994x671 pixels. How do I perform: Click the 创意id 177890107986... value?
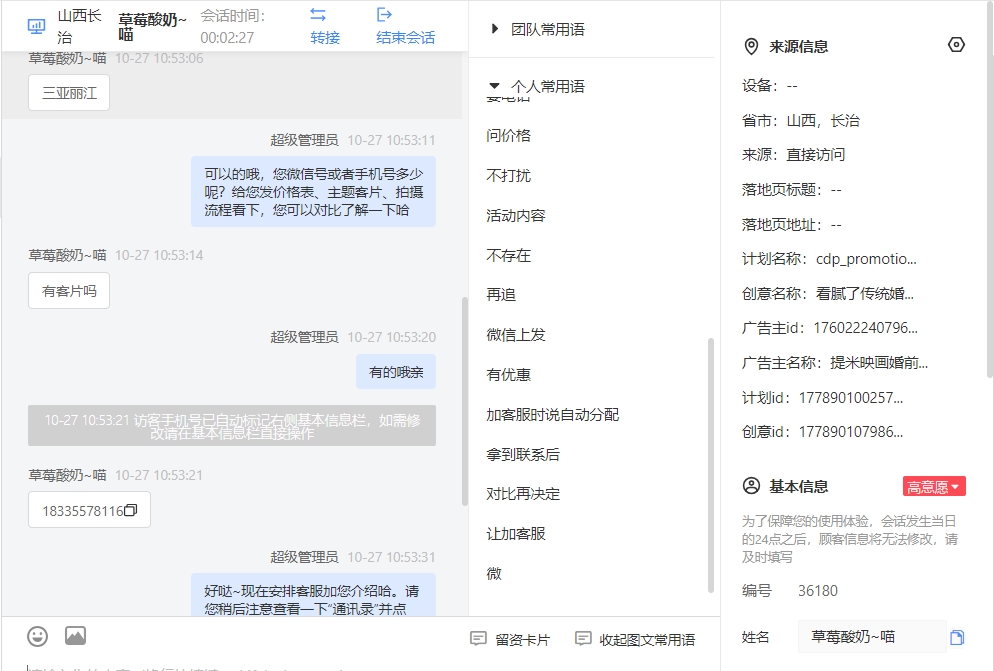[x=851, y=432]
